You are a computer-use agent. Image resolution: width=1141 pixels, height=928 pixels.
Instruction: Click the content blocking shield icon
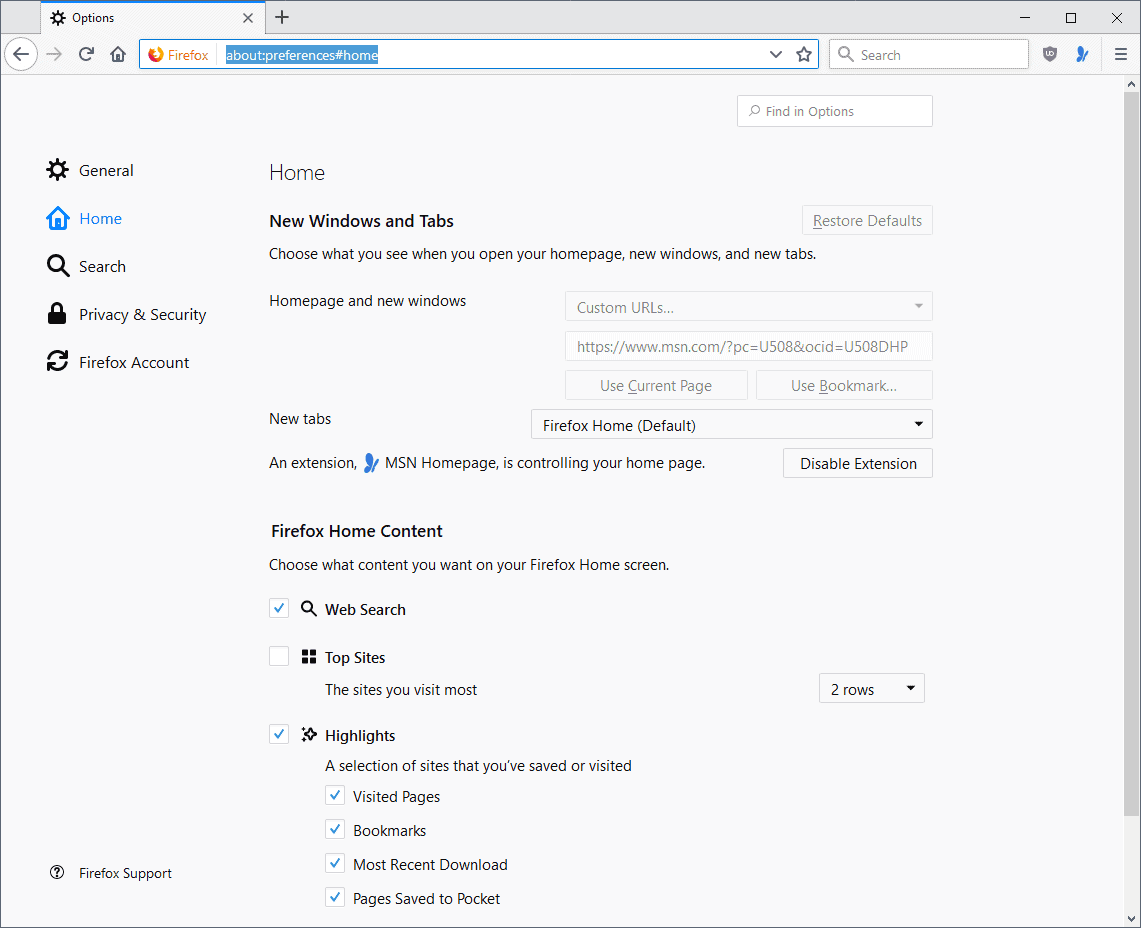(x=1049, y=54)
